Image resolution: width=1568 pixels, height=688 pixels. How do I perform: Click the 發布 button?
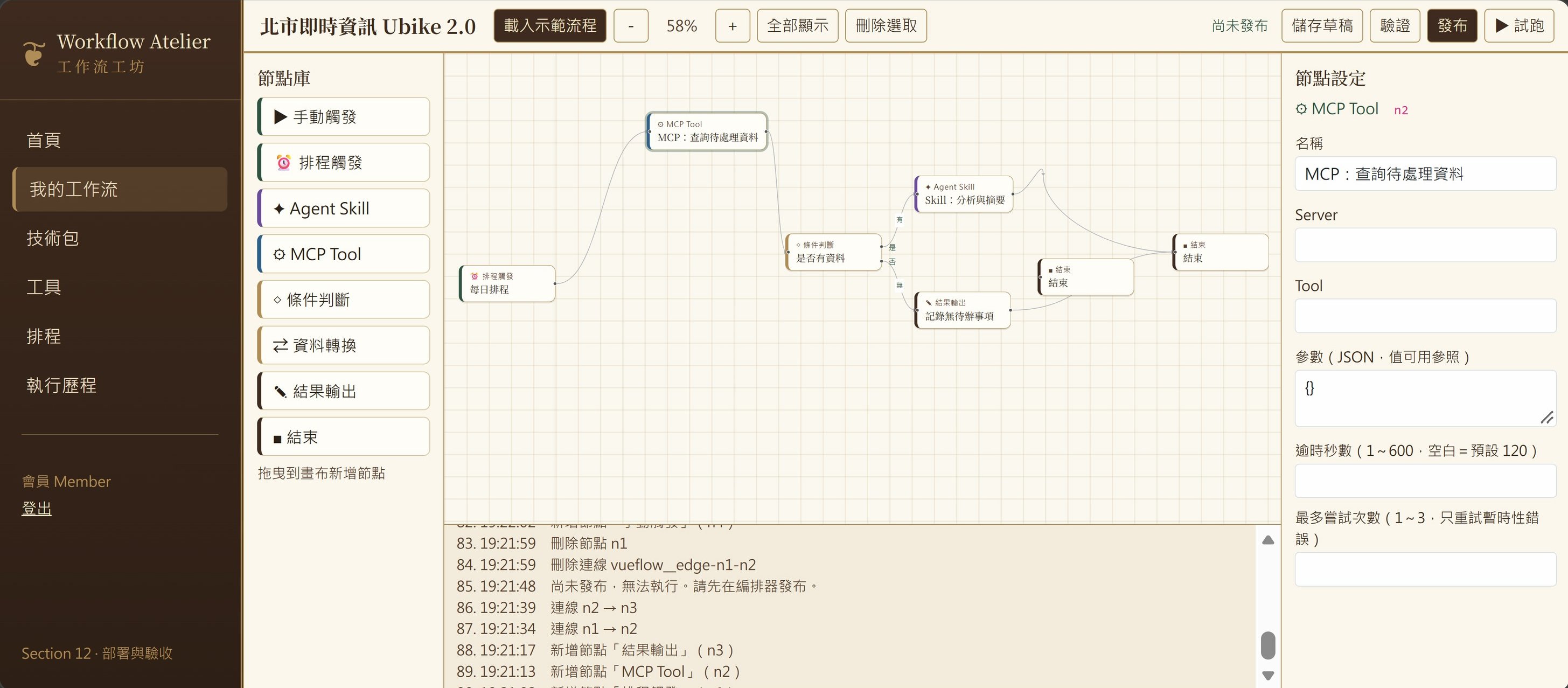tap(1452, 25)
